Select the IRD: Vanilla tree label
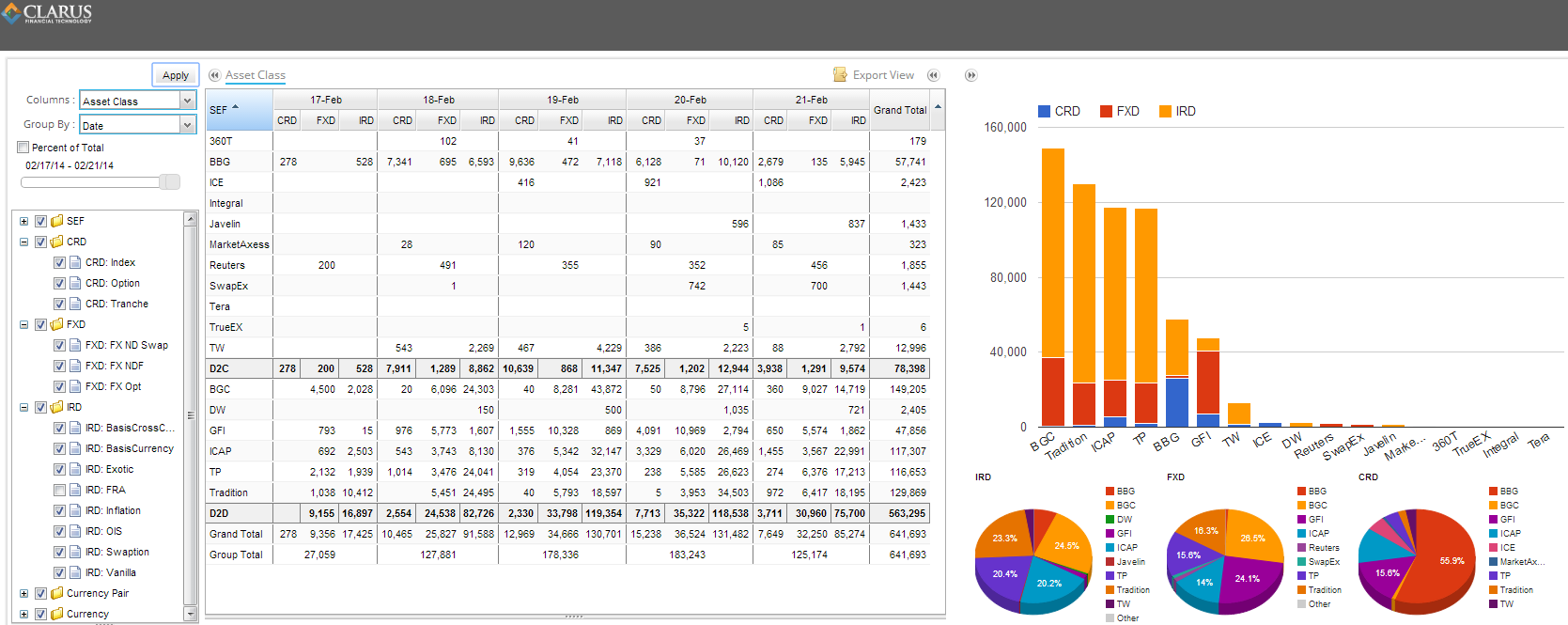1568x625 pixels. click(x=111, y=572)
